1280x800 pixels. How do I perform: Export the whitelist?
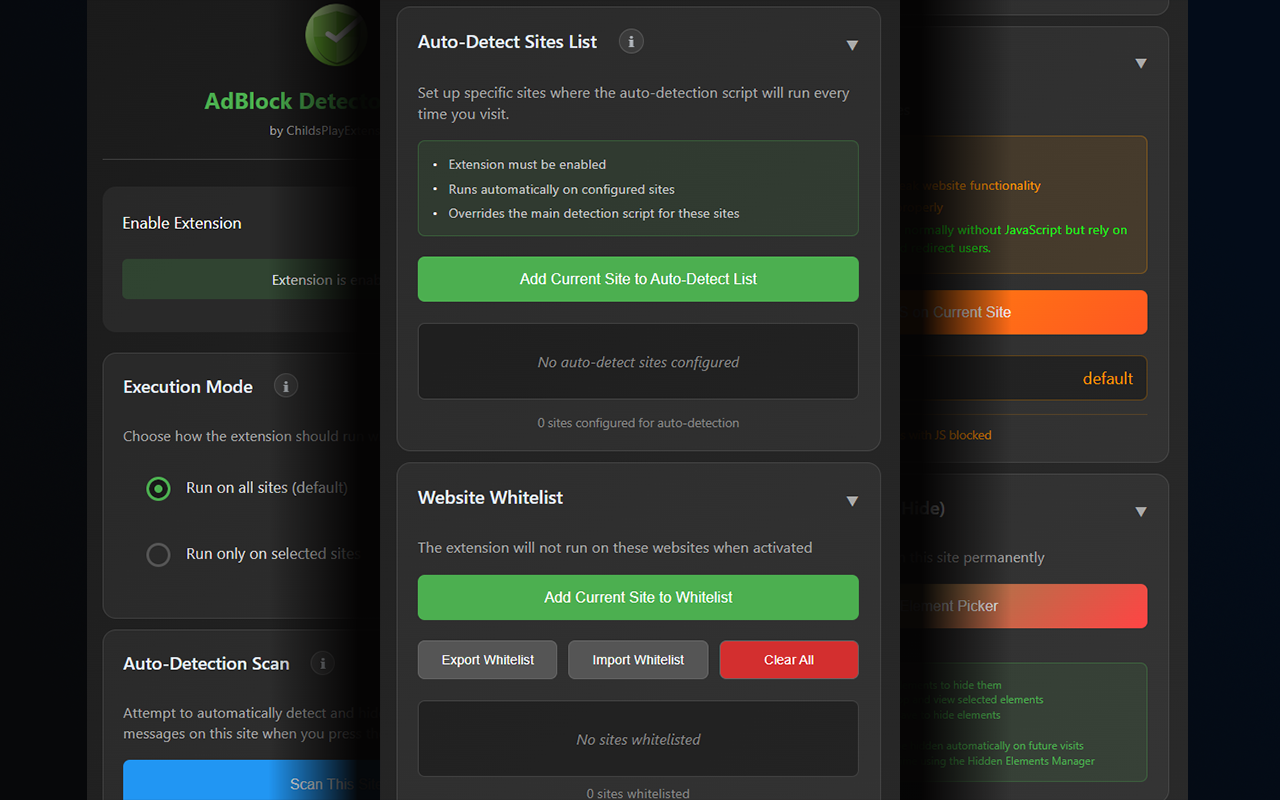pyautogui.click(x=488, y=660)
